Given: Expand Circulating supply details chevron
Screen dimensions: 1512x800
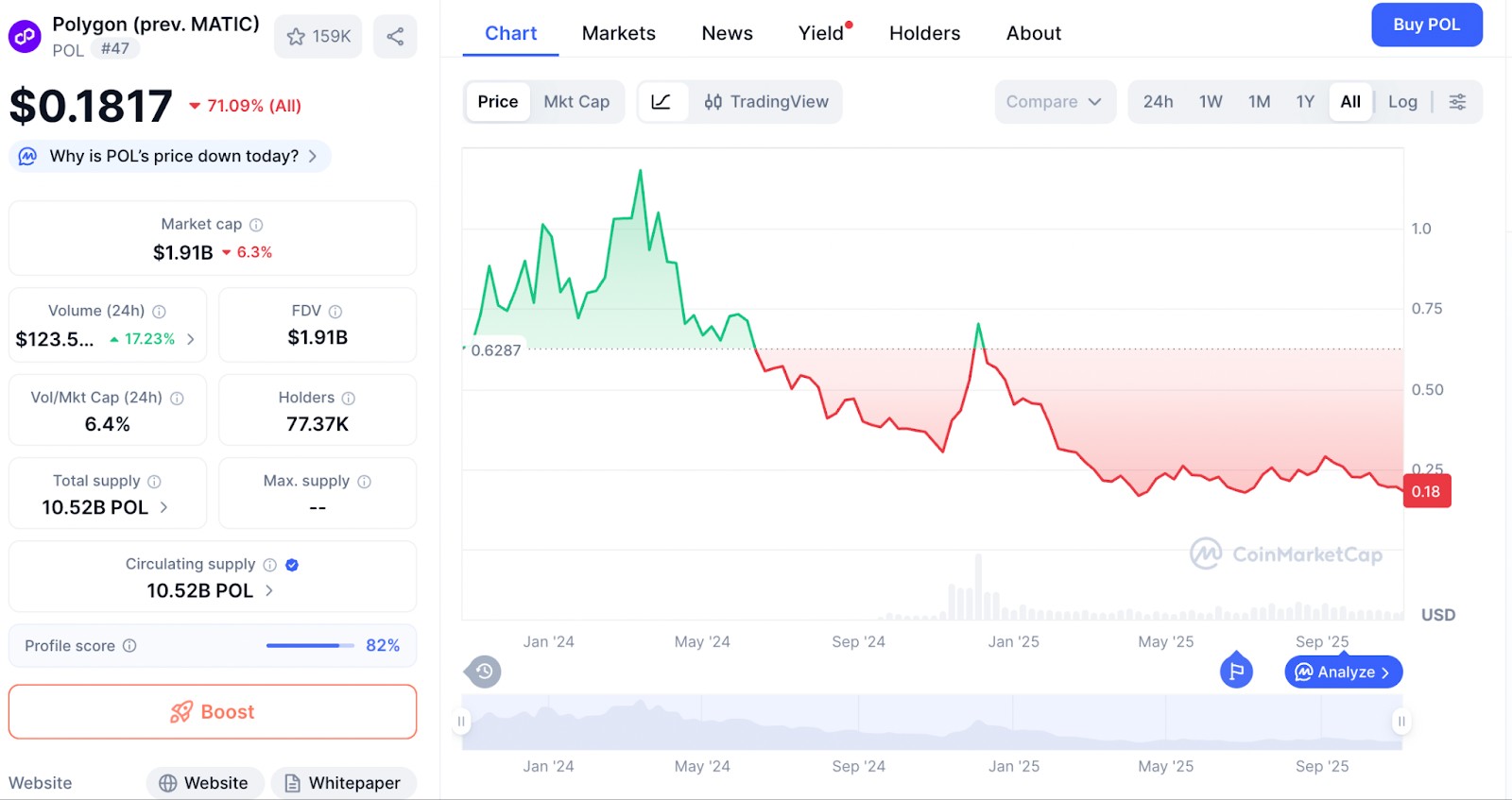Looking at the screenshot, I should (269, 590).
